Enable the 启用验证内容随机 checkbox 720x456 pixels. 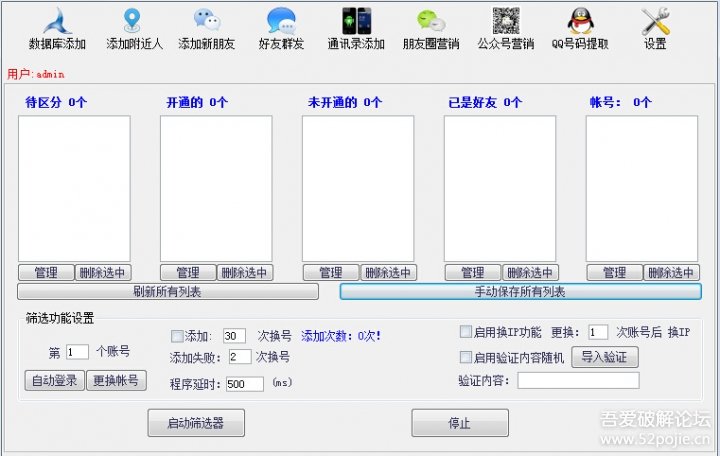pyautogui.click(x=466, y=357)
